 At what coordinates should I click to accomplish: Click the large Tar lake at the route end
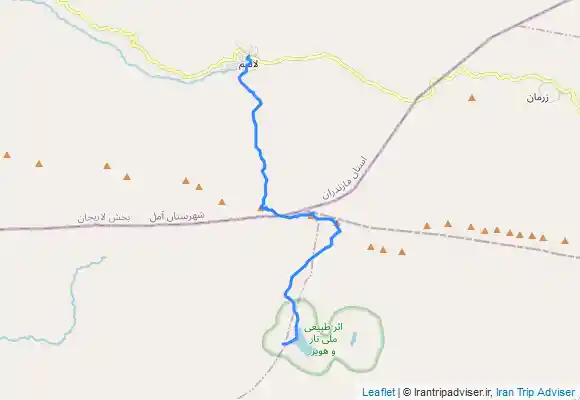point(303,346)
